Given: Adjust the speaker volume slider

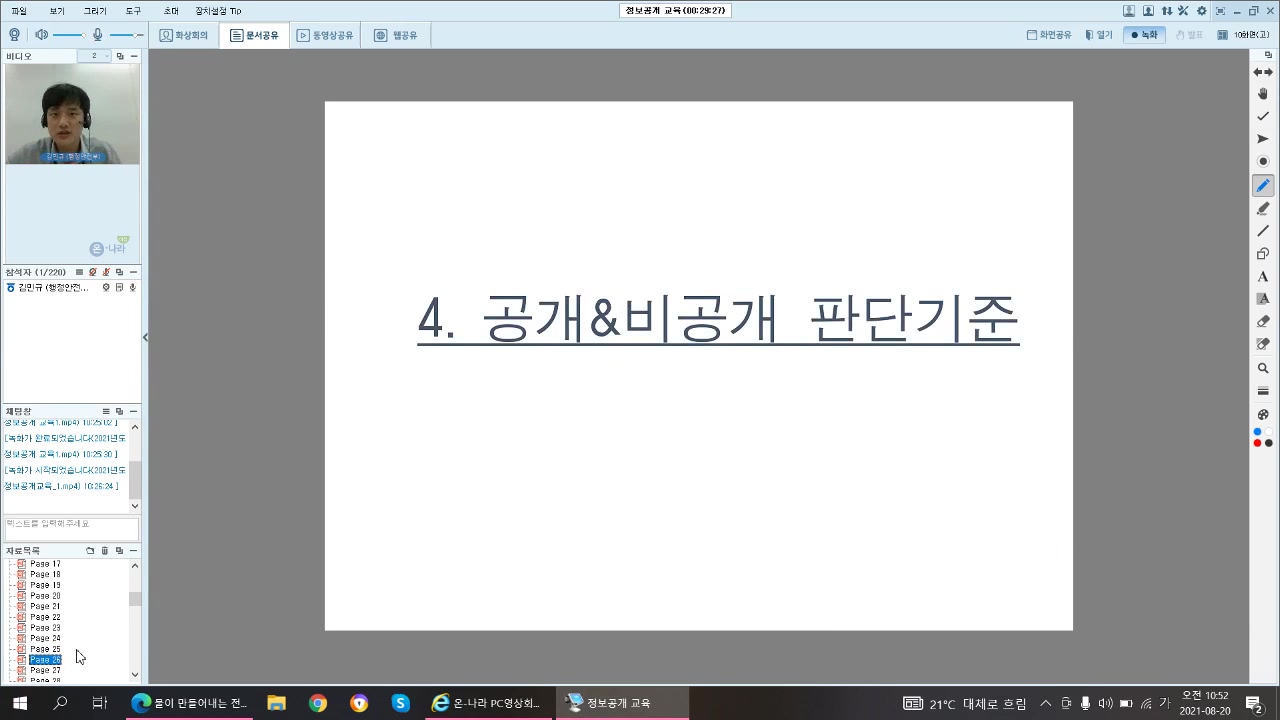Looking at the screenshot, I should click(x=69, y=35).
